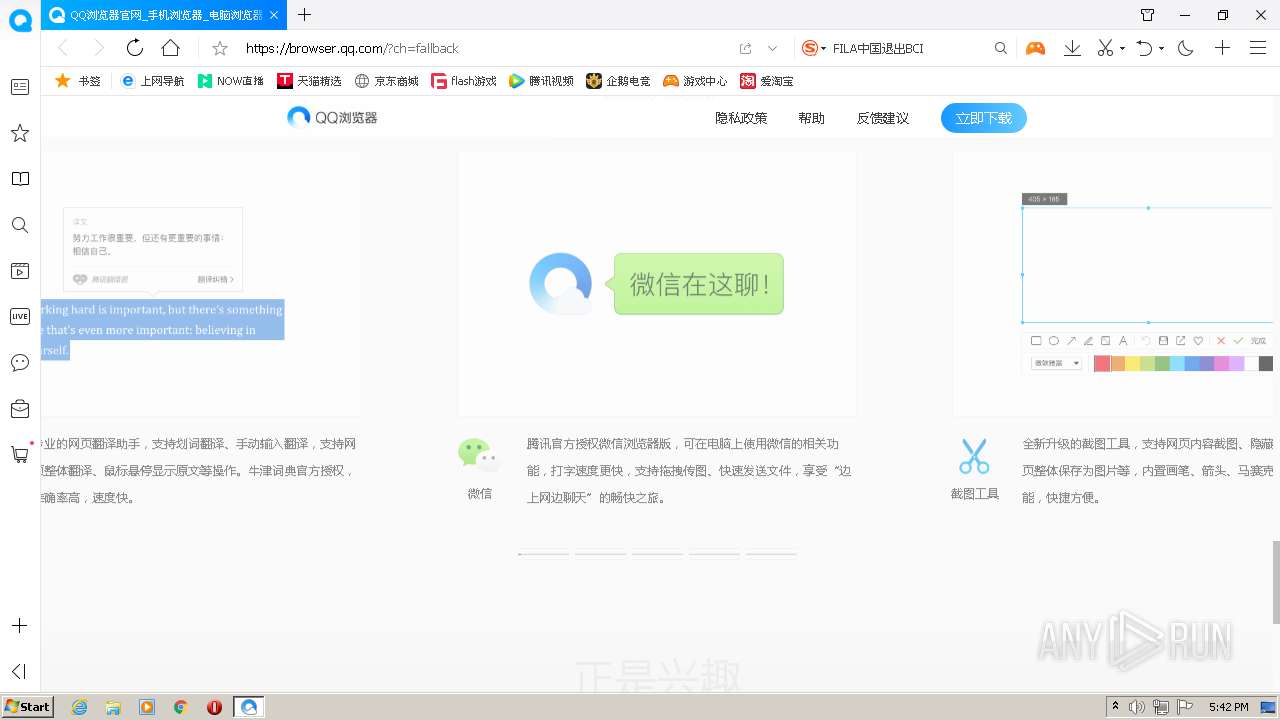Select the first carousel indicator dash

[x=543, y=553]
